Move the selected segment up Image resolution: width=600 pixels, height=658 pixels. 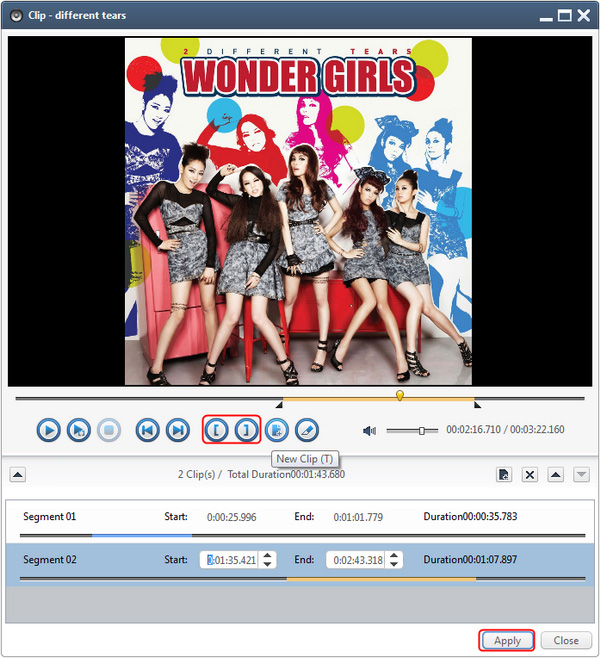(x=556, y=474)
